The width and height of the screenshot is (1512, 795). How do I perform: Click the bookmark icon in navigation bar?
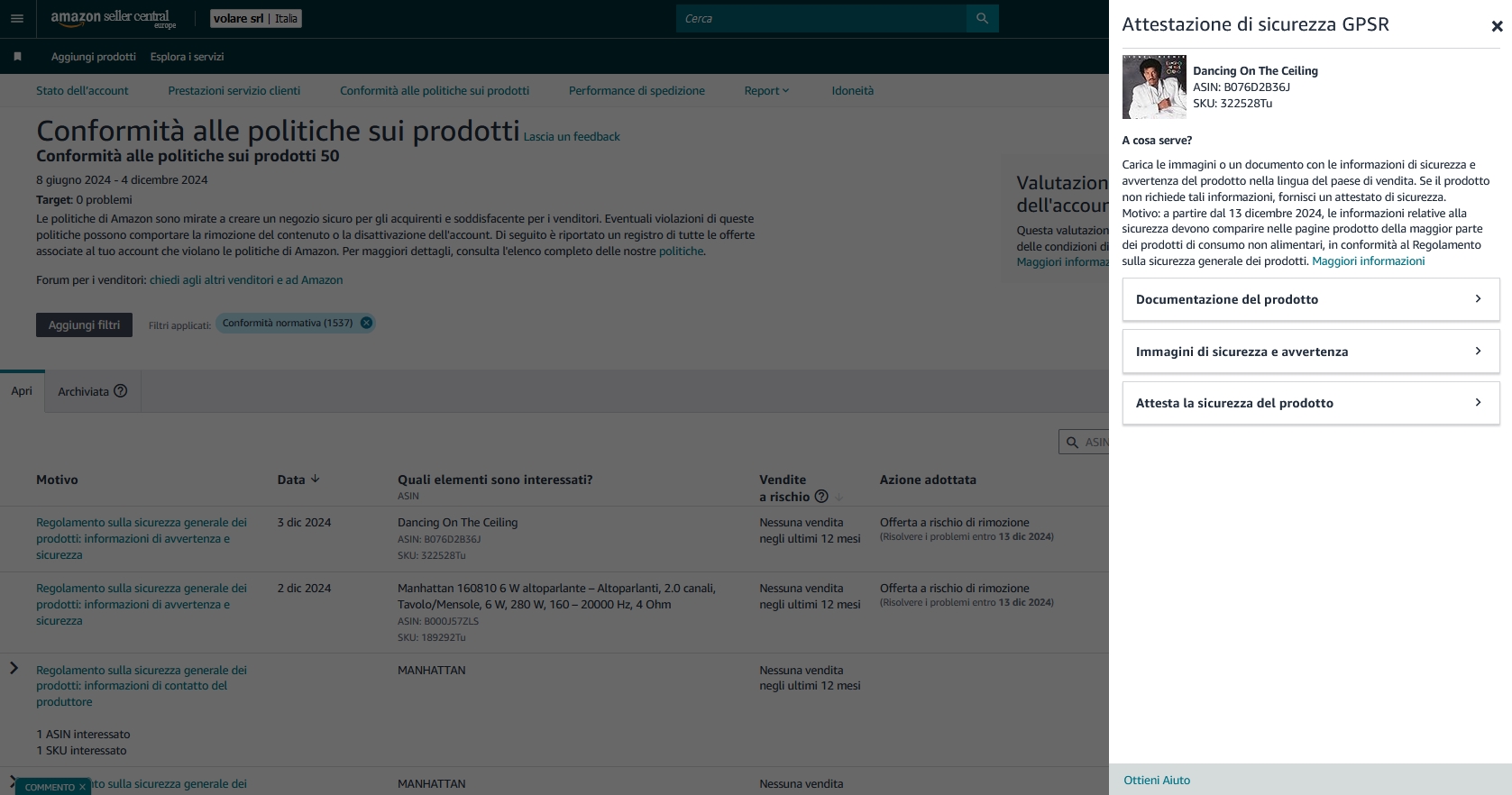(x=17, y=57)
